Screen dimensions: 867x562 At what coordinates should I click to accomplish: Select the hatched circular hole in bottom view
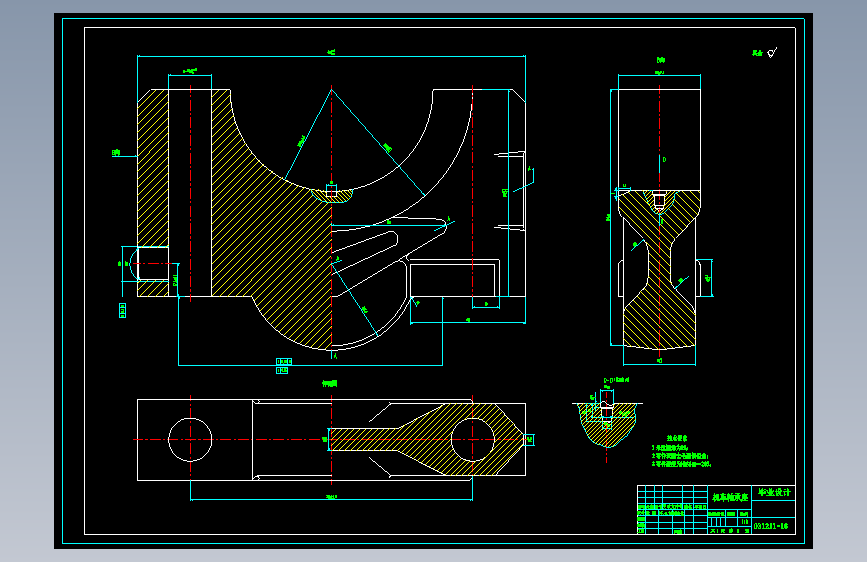click(473, 440)
